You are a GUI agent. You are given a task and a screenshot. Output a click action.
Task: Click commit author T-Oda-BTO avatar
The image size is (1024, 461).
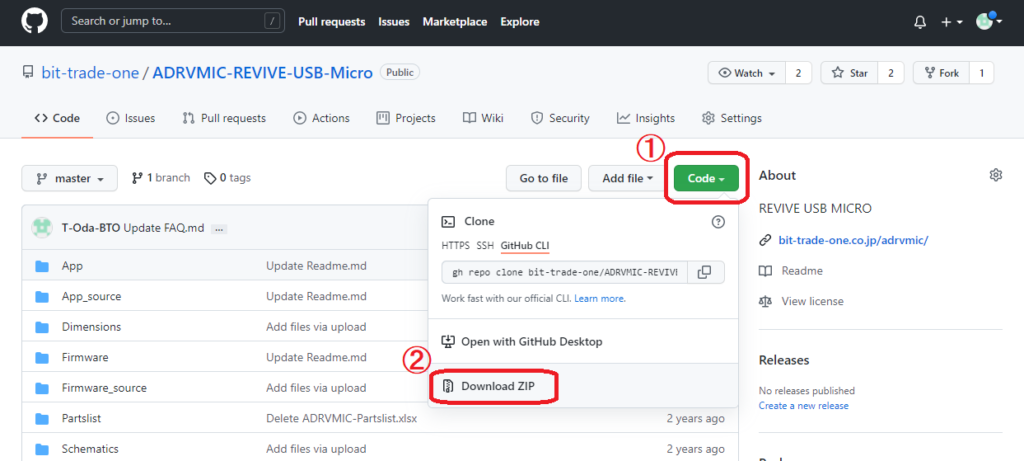pos(42,227)
